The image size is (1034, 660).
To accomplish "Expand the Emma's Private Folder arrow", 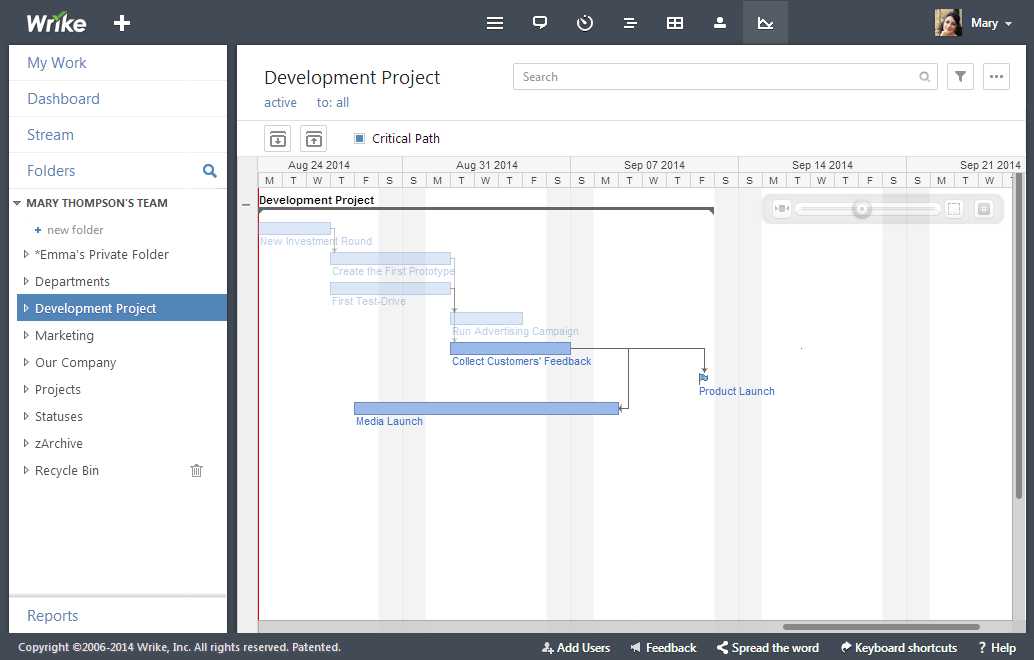I will point(26,254).
